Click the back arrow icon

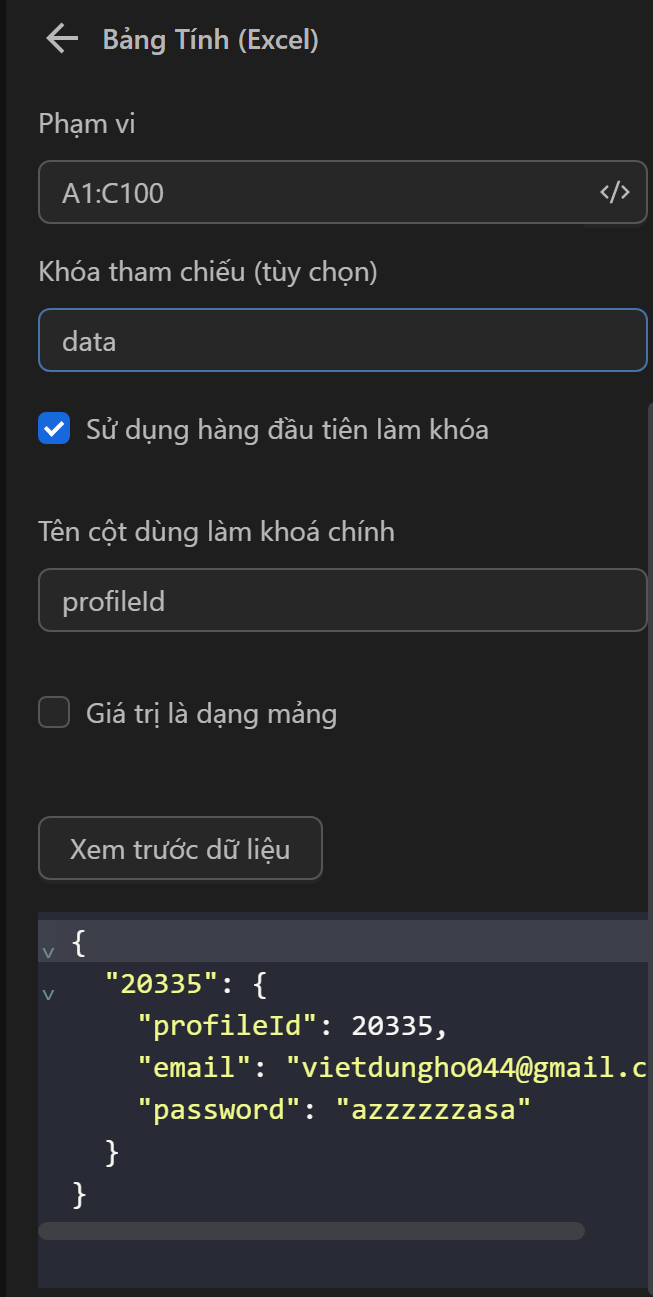(x=62, y=40)
